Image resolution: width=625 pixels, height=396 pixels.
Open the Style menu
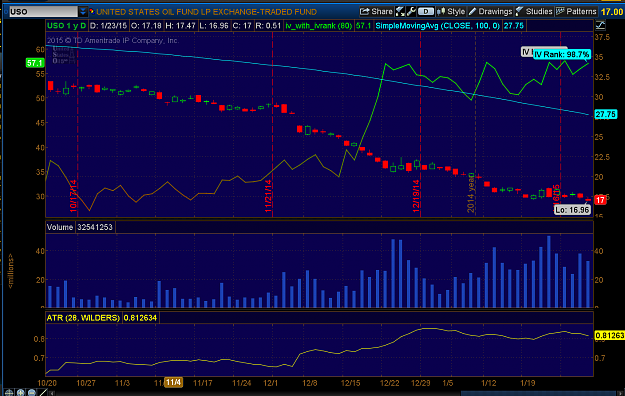point(451,12)
